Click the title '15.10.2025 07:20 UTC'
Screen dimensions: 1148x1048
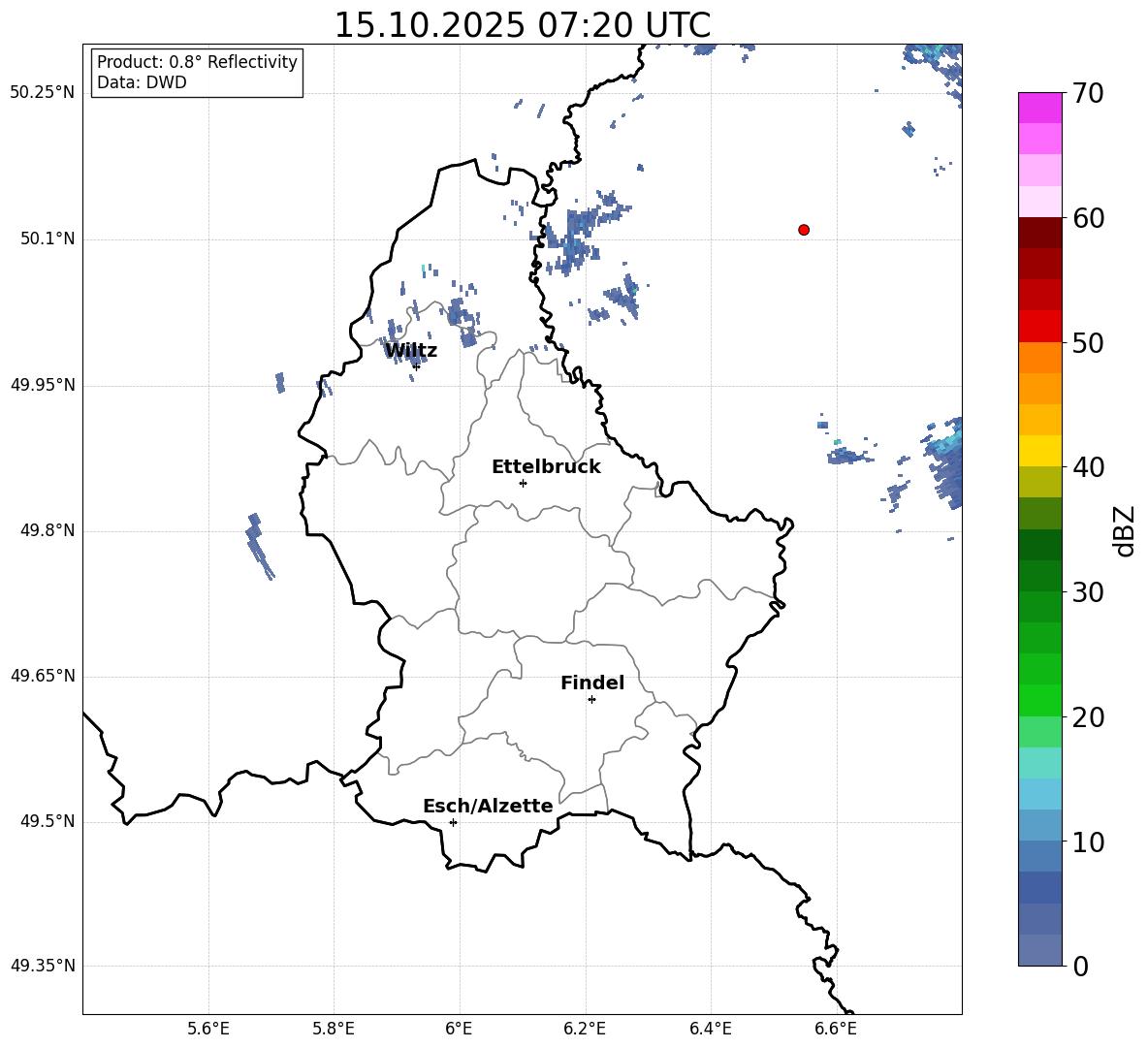coord(522,25)
